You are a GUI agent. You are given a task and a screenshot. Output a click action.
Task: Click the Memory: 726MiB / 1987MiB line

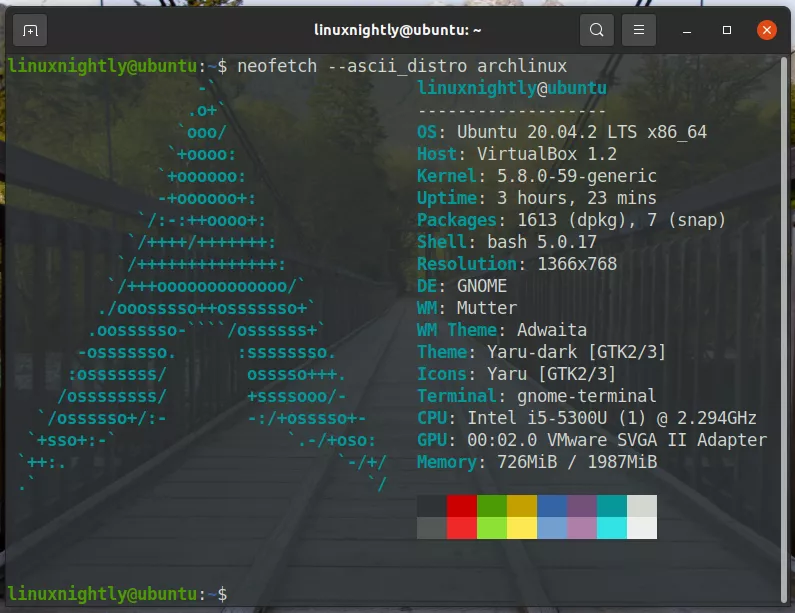(537, 462)
